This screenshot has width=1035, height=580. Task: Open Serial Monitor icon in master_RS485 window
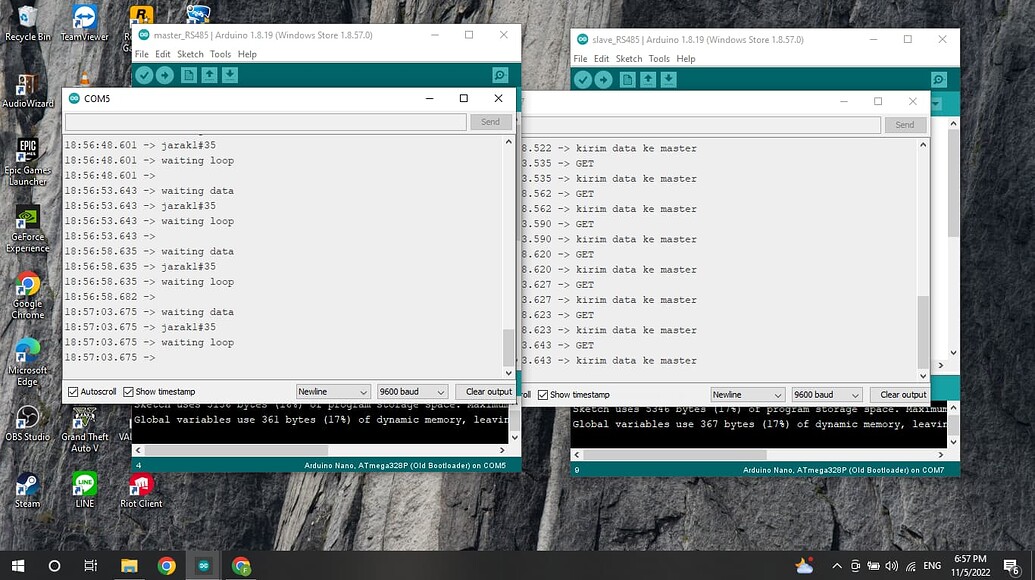[500, 75]
